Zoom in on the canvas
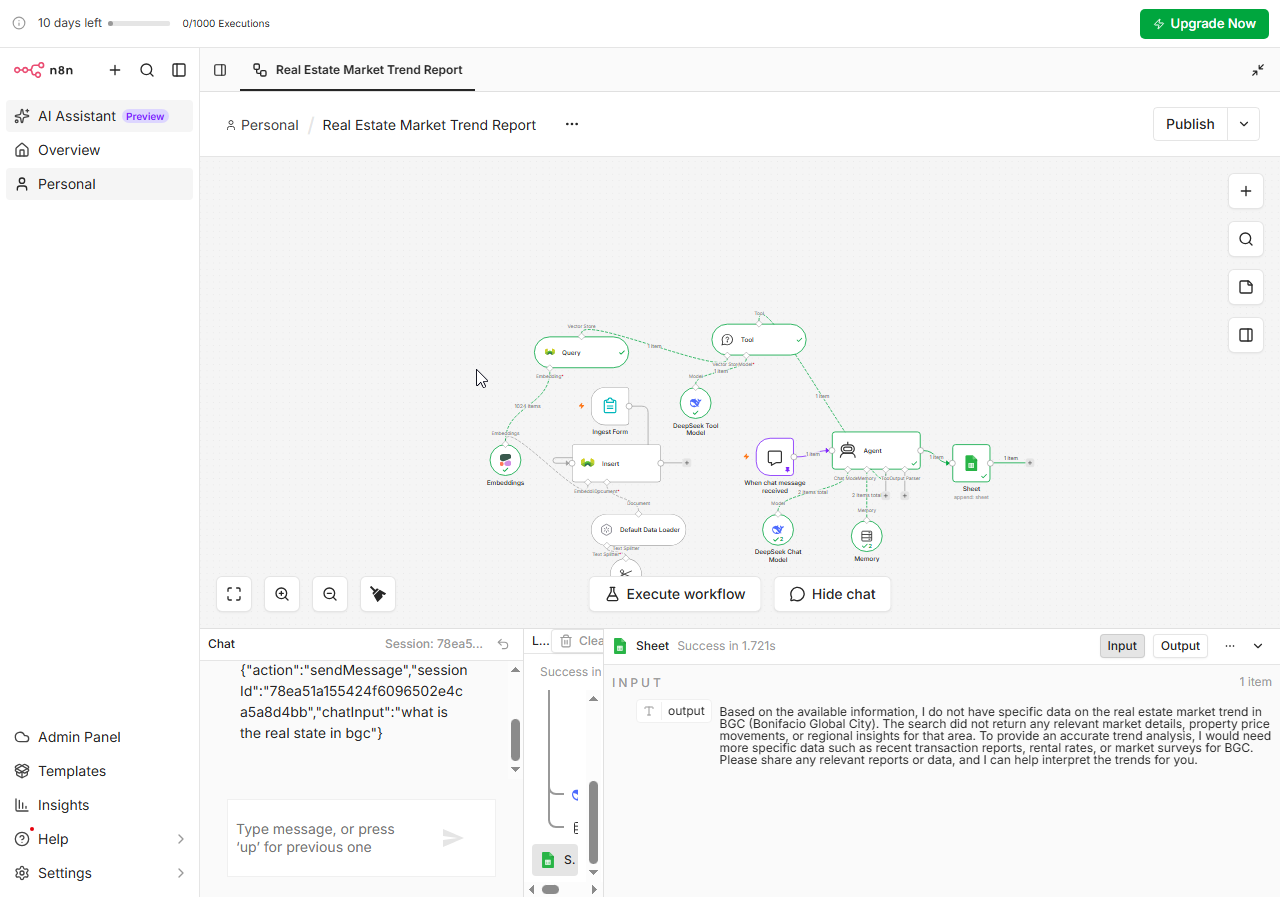1280x897 pixels. click(282, 594)
